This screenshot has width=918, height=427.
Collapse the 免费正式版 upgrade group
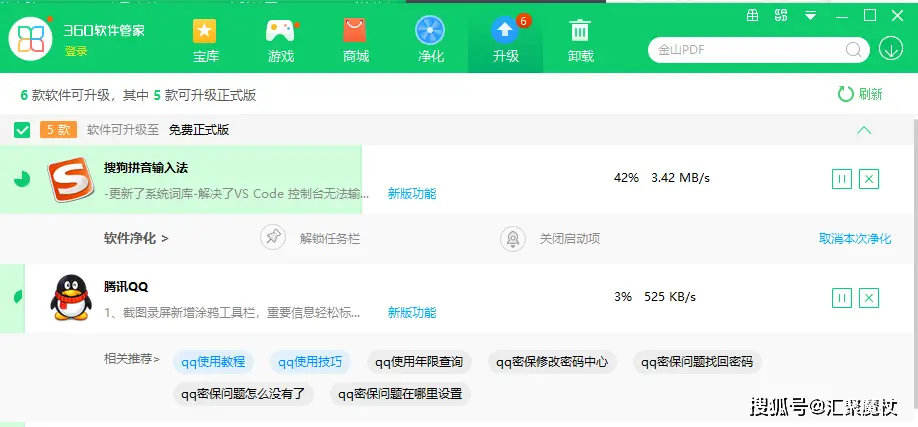click(864, 130)
